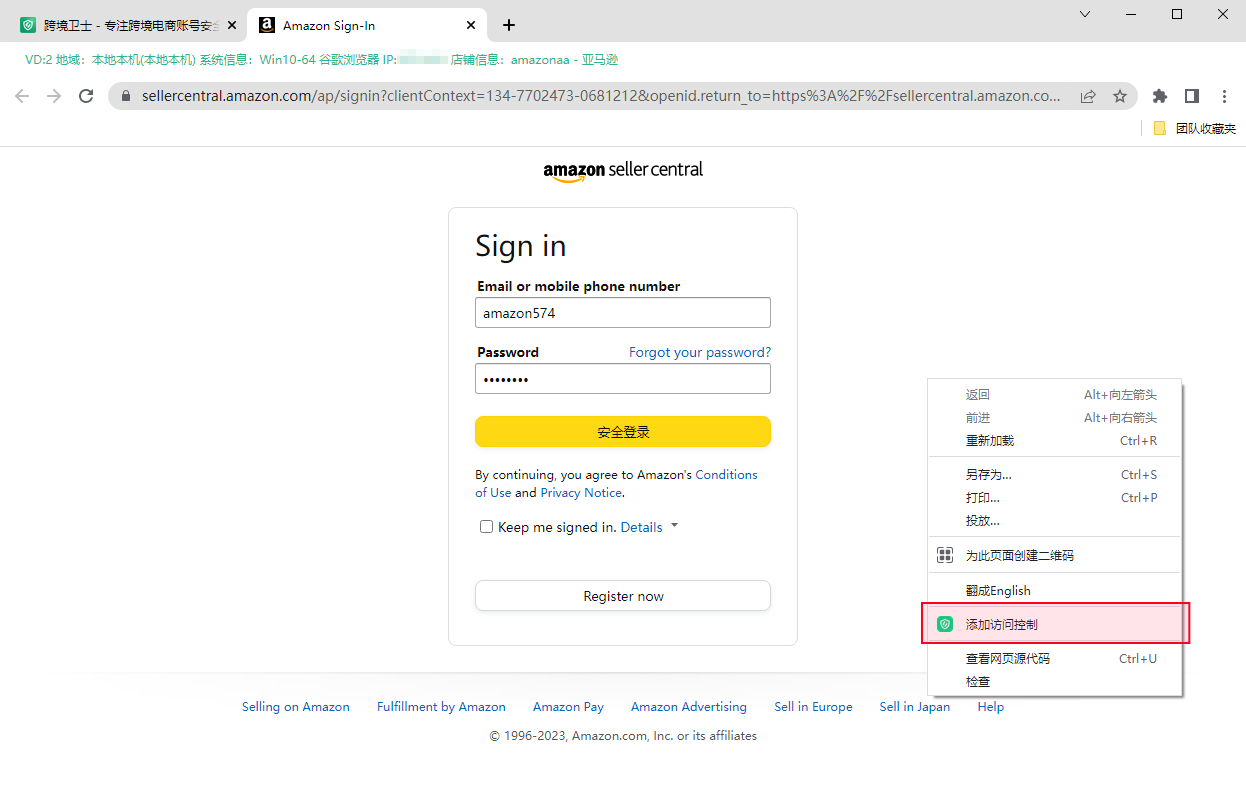
Task: Open the Amazon Pay footer link
Action: coord(568,707)
